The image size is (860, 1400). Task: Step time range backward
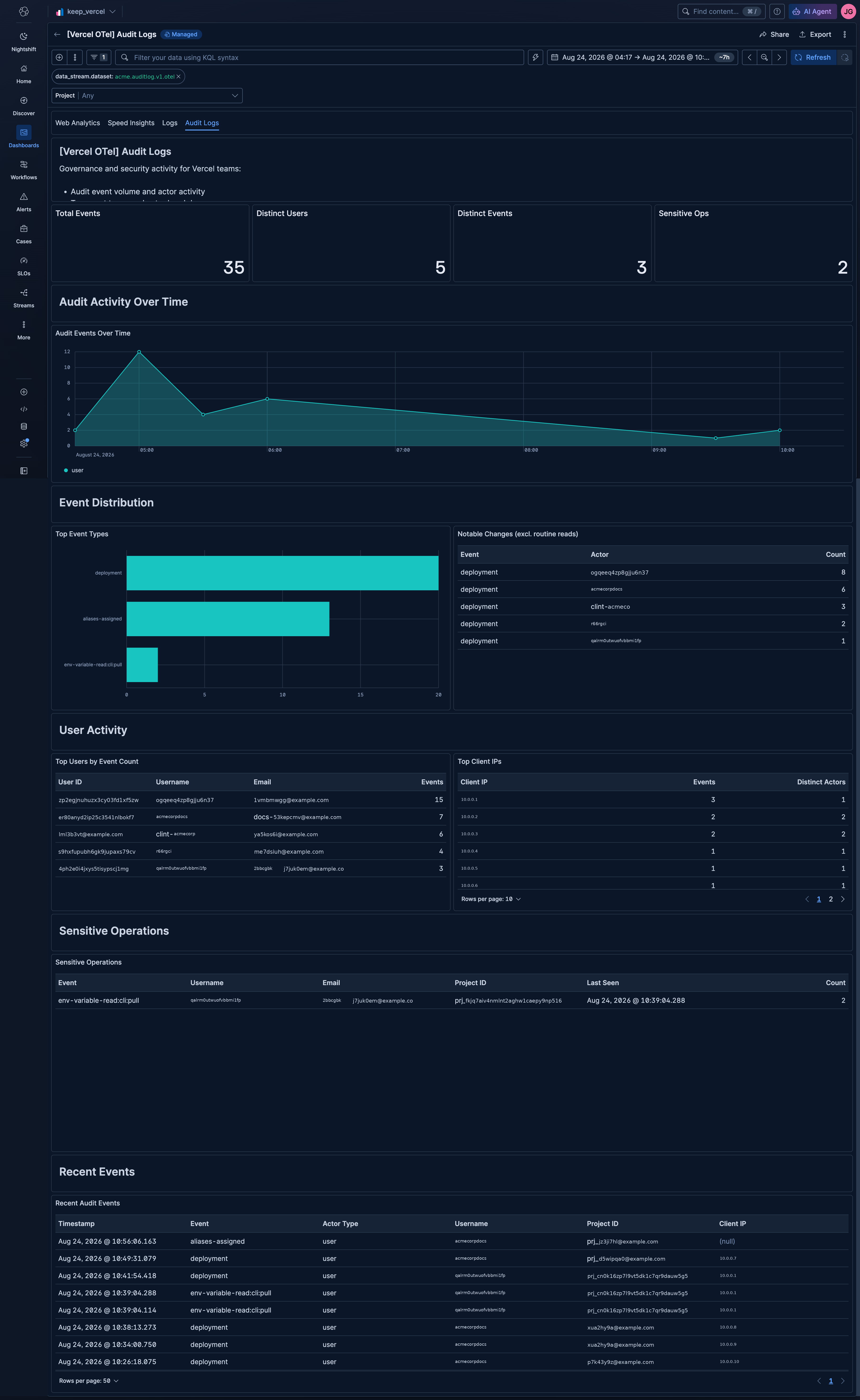tap(749, 57)
